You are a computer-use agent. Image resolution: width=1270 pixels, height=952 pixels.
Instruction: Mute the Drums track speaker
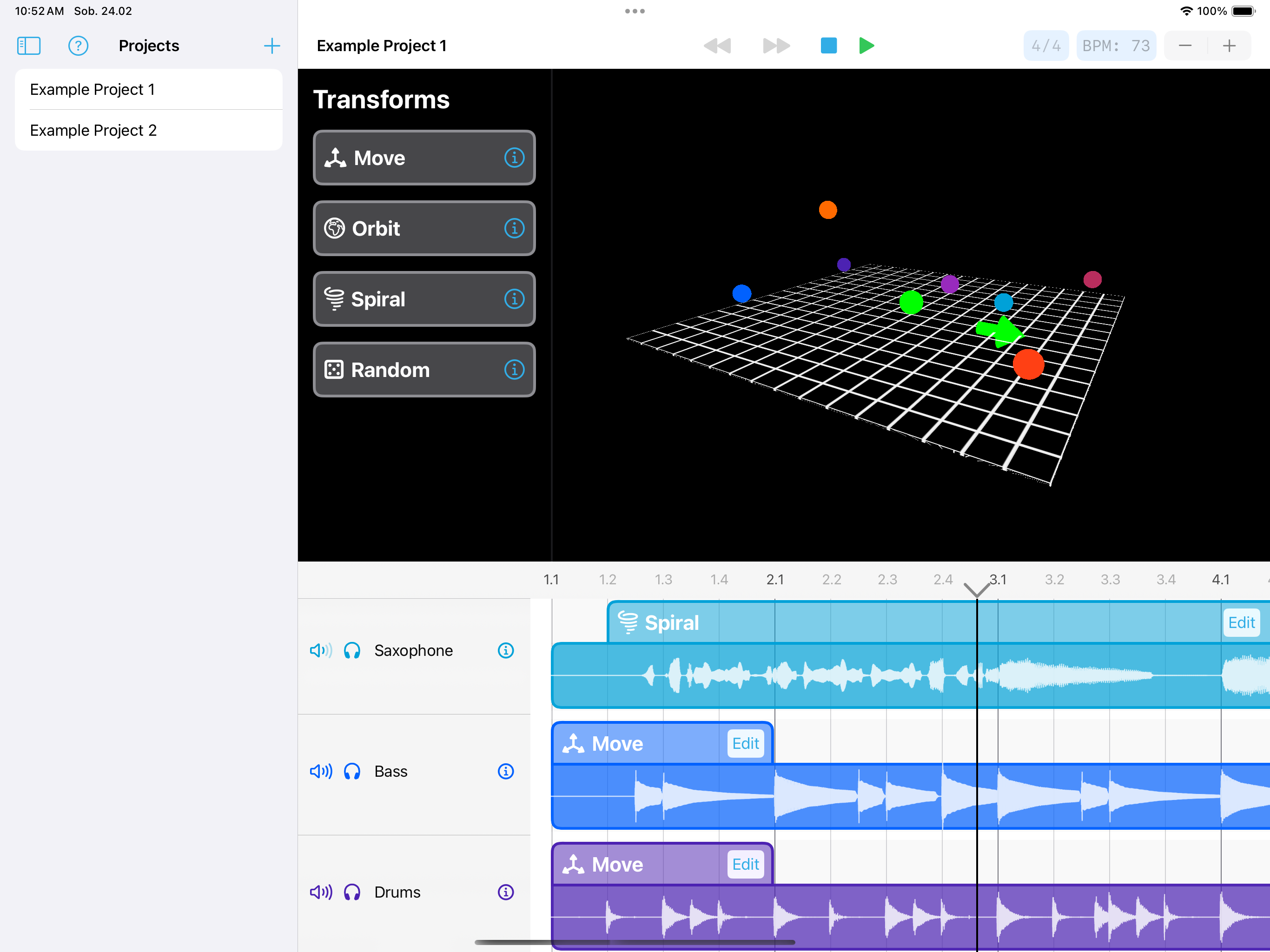click(320, 892)
